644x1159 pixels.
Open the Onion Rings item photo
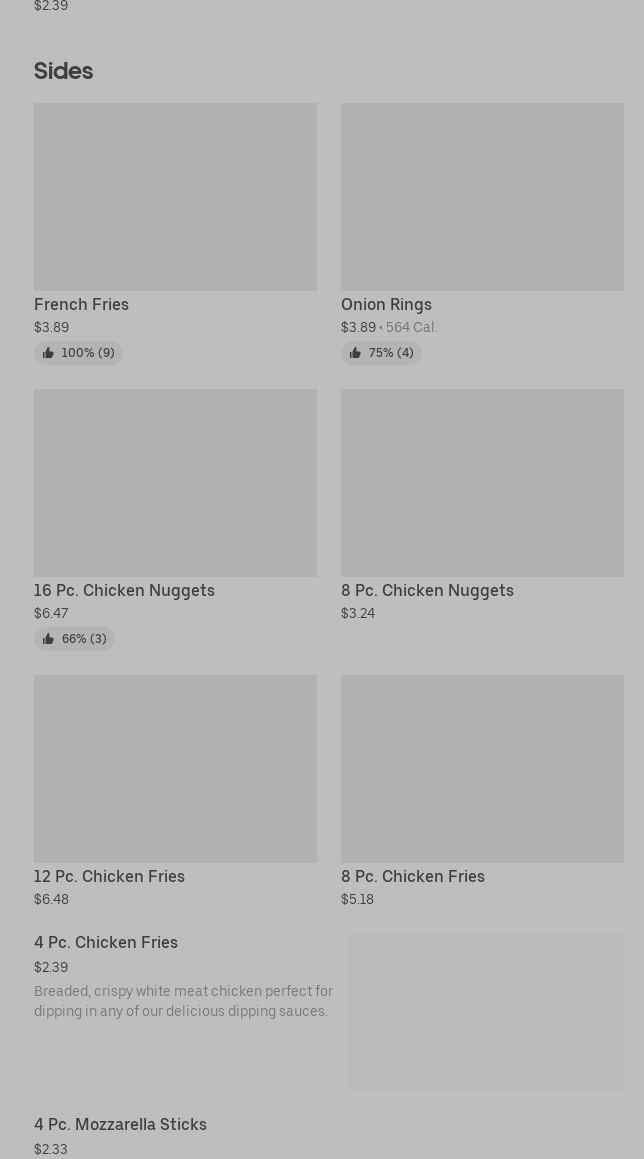pyautogui.click(x=482, y=197)
